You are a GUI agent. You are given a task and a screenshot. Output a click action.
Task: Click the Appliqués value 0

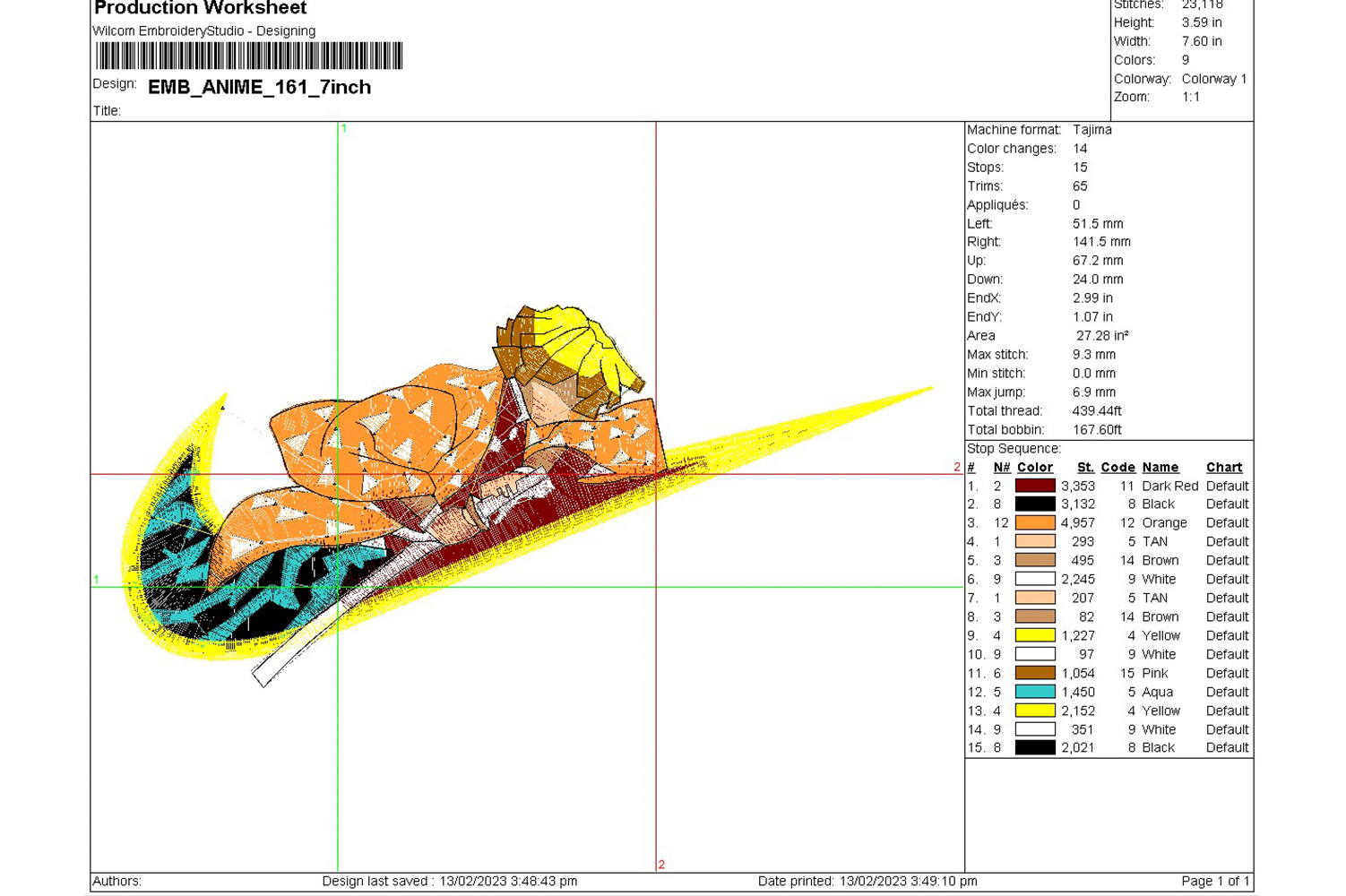pyautogui.click(x=1076, y=205)
